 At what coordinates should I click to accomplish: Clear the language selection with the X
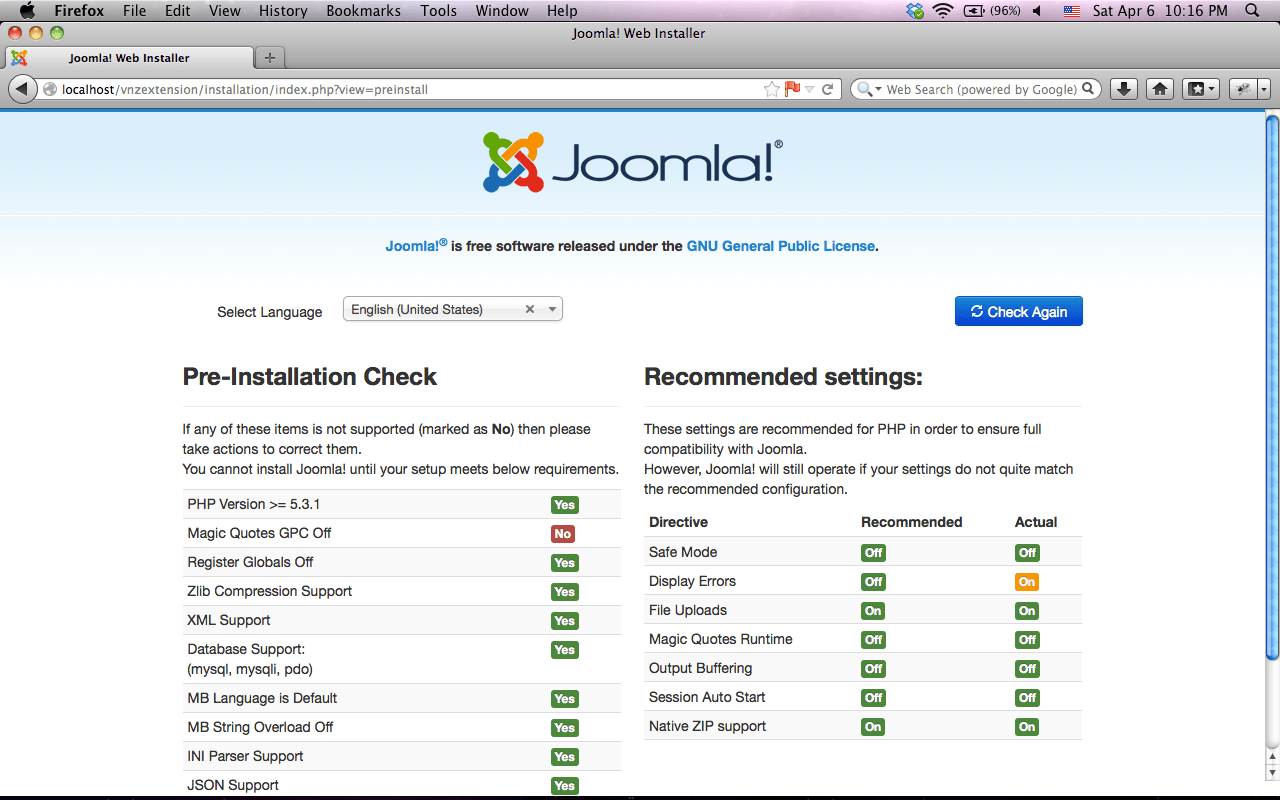coord(529,309)
